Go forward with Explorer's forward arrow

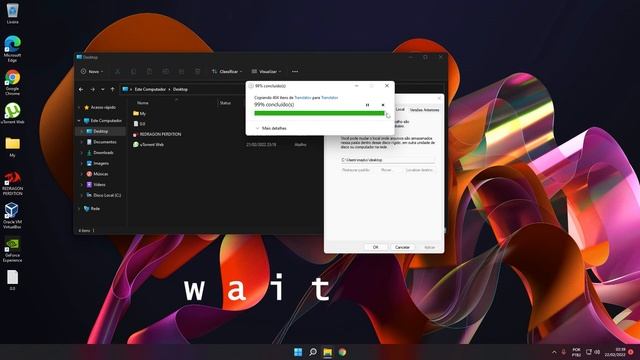[x=92, y=89]
